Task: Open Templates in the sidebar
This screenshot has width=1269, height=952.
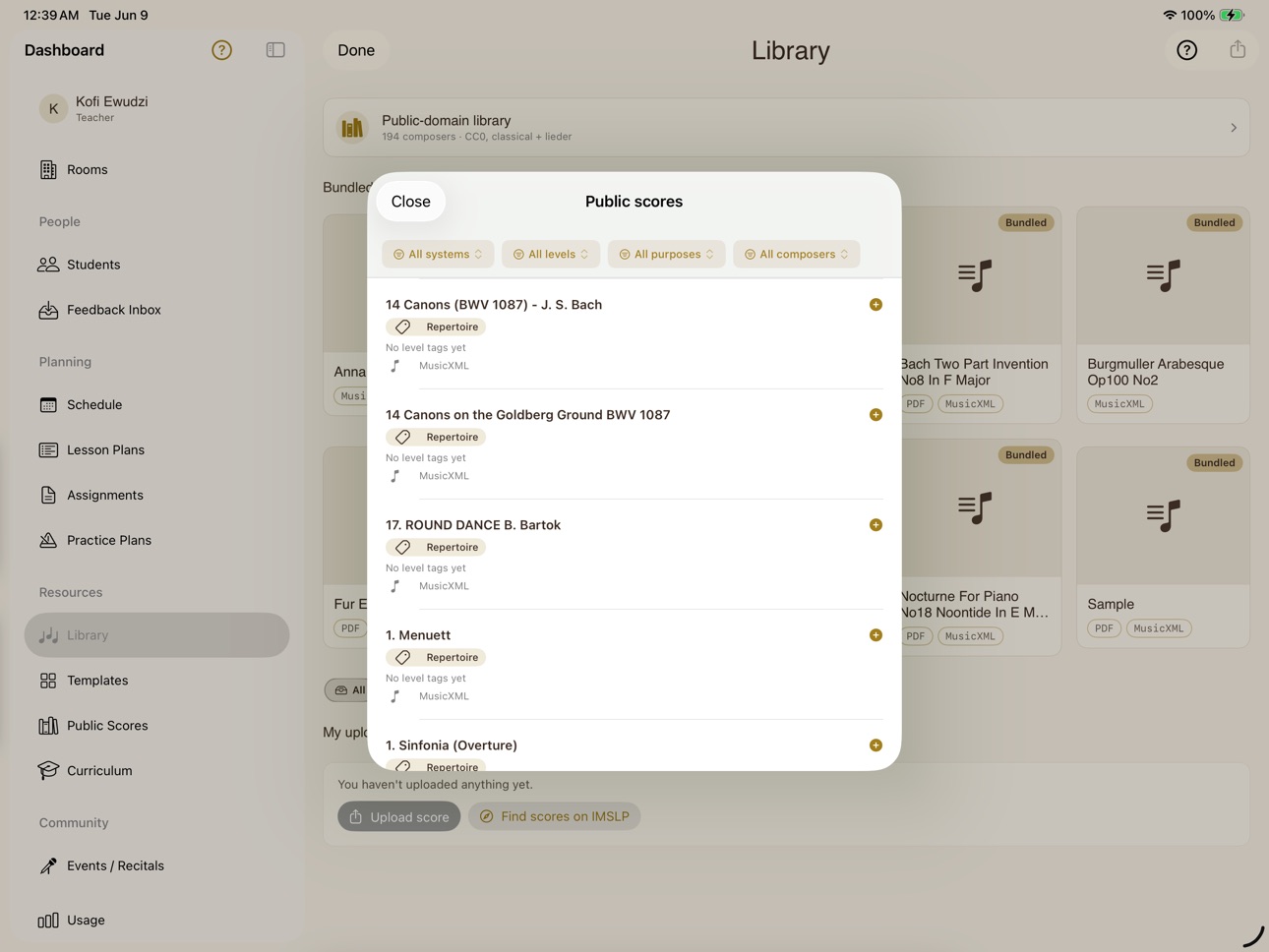Action: (x=157, y=681)
